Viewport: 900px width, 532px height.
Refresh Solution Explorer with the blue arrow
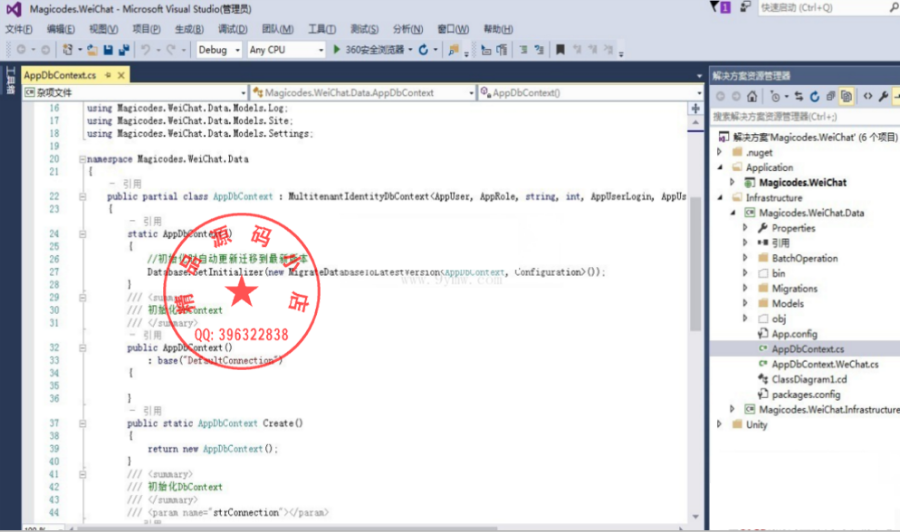814,96
